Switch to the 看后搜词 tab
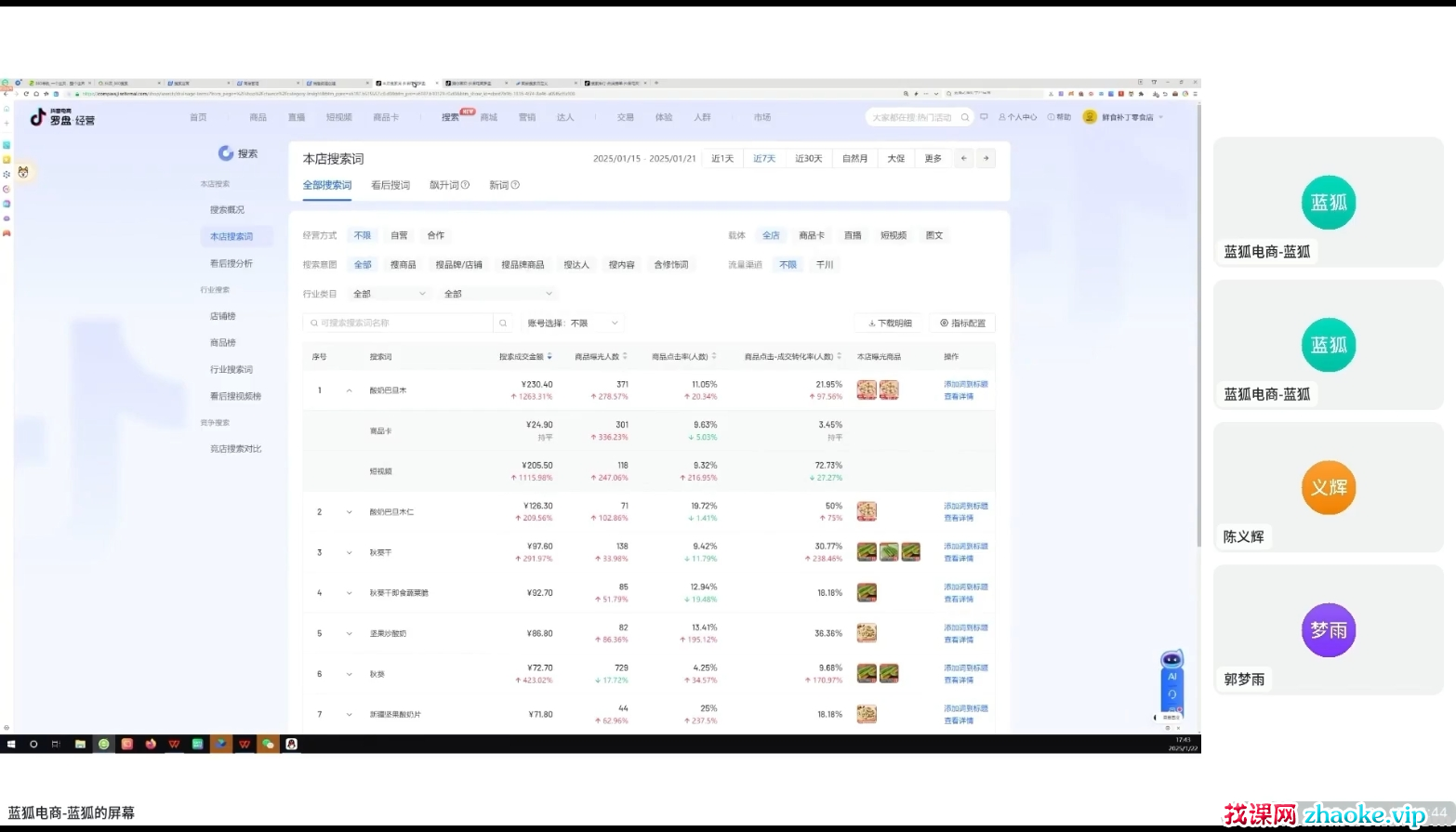The width and height of the screenshot is (1456, 832). point(390,185)
